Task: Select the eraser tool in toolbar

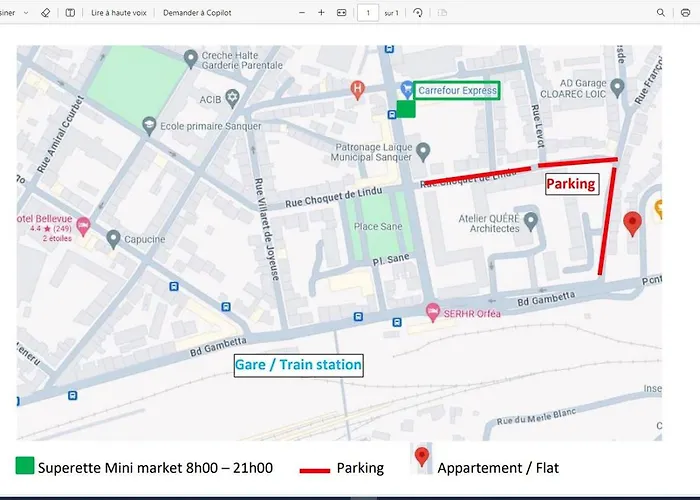Action: pyautogui.click(x=45, y=13)
